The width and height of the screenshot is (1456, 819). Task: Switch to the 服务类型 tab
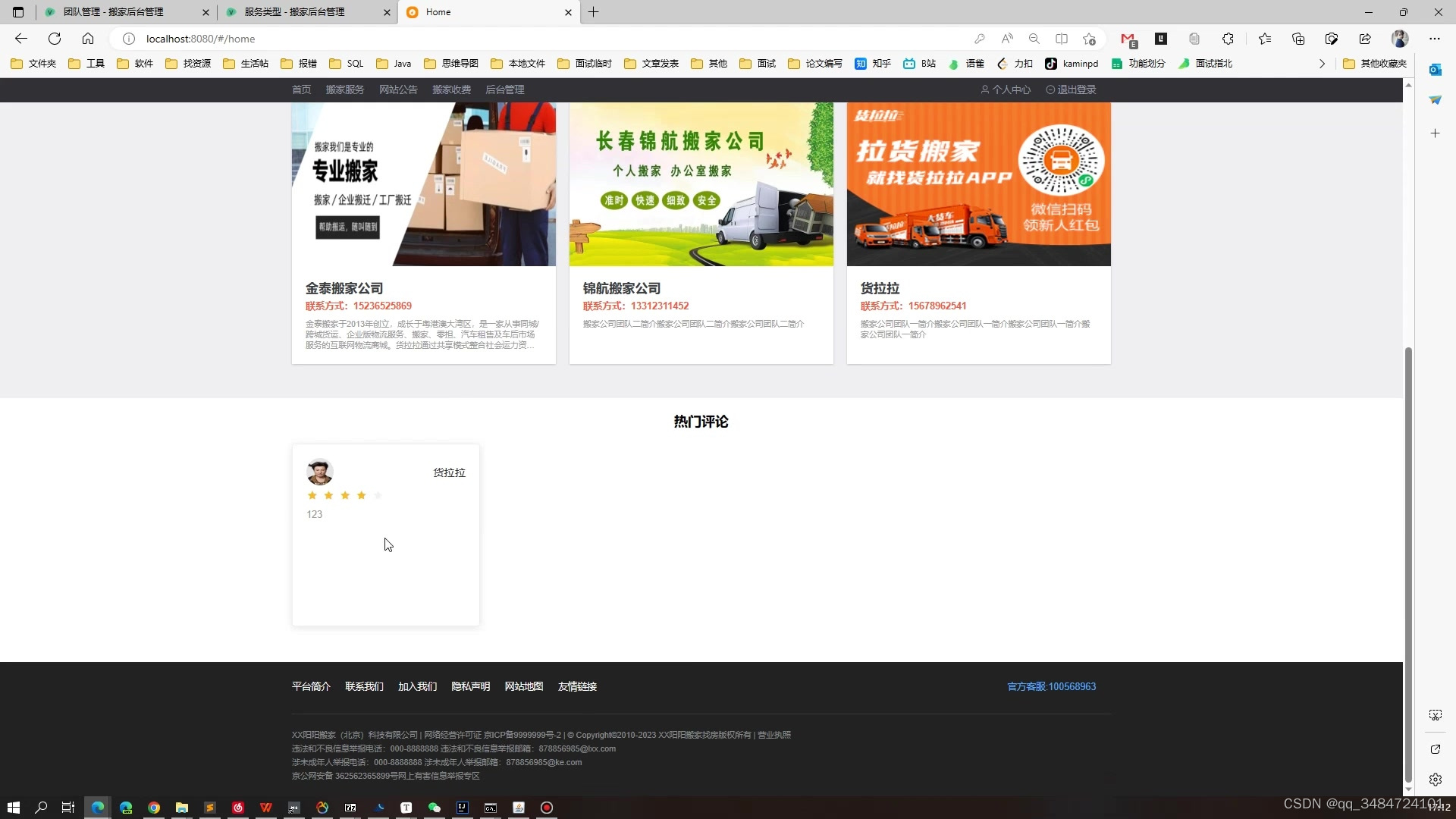pos(307,12)
